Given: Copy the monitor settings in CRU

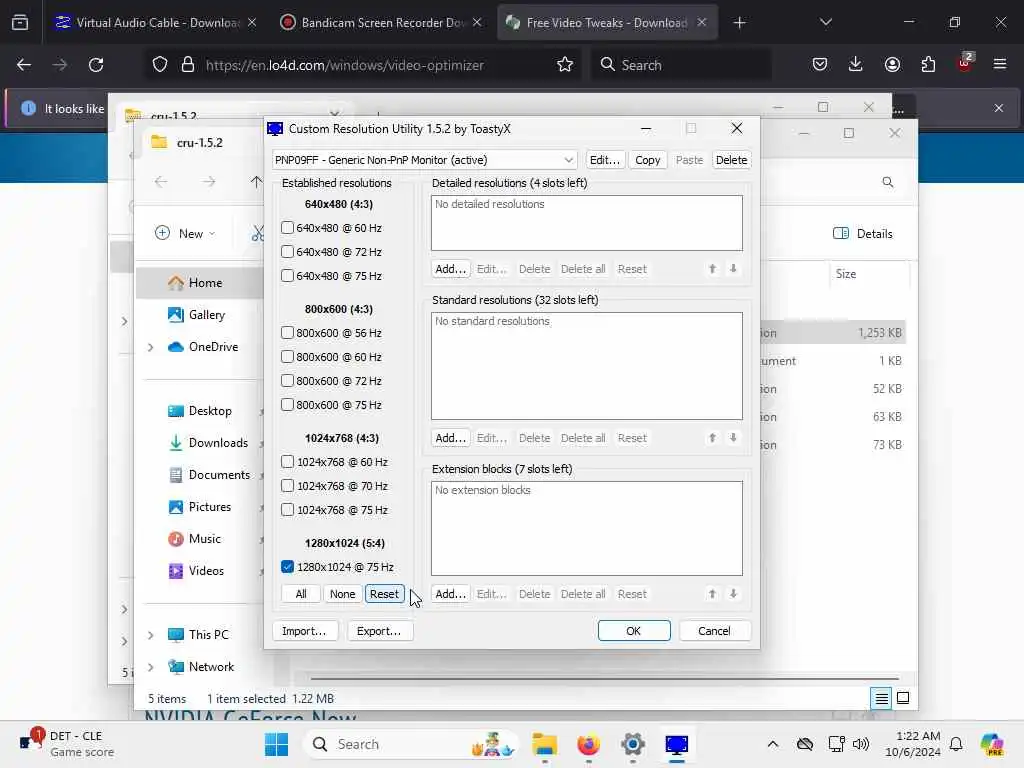Looking at the screenshot, I should point(647,160).
